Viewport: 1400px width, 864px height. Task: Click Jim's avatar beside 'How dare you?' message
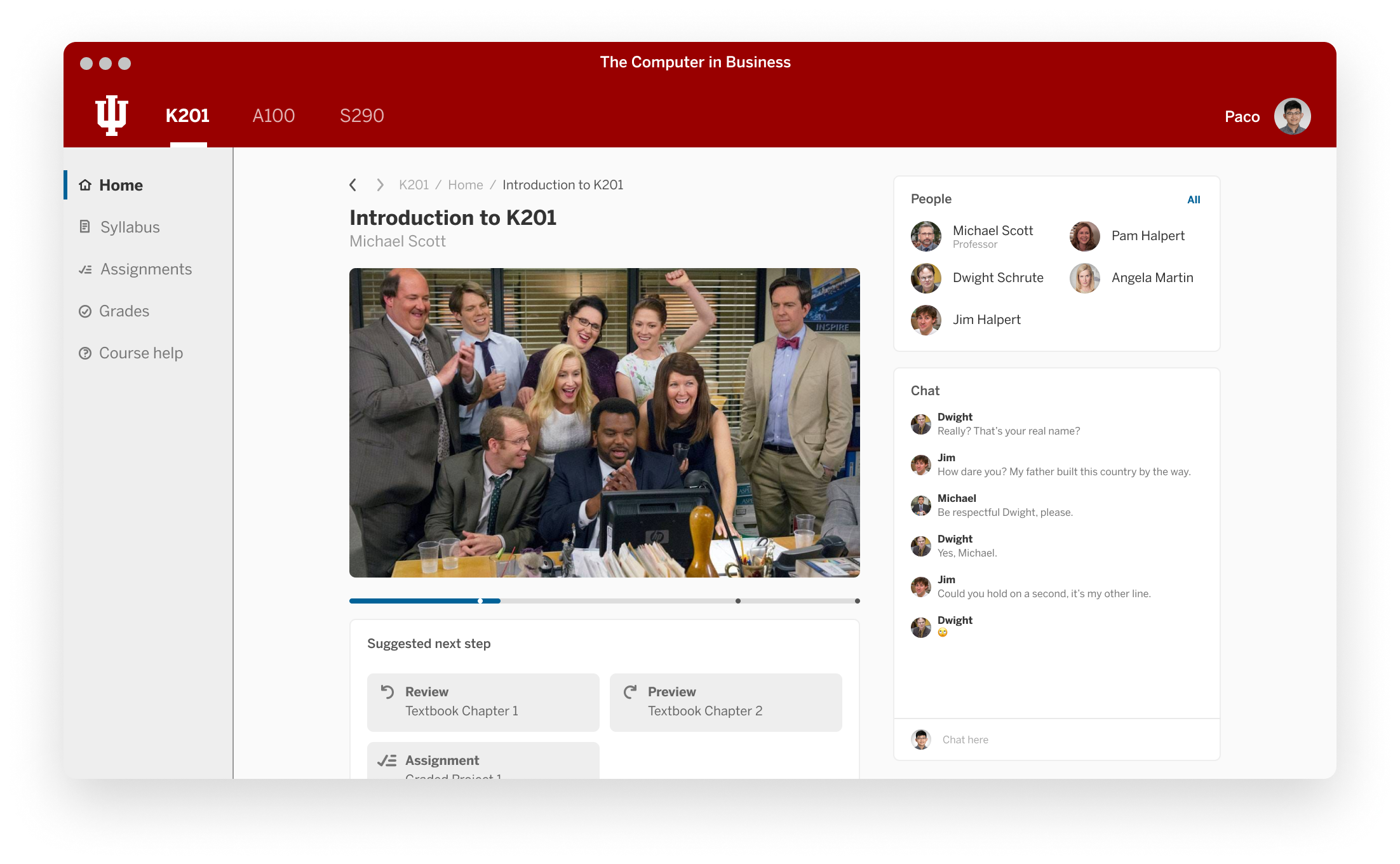921,465
